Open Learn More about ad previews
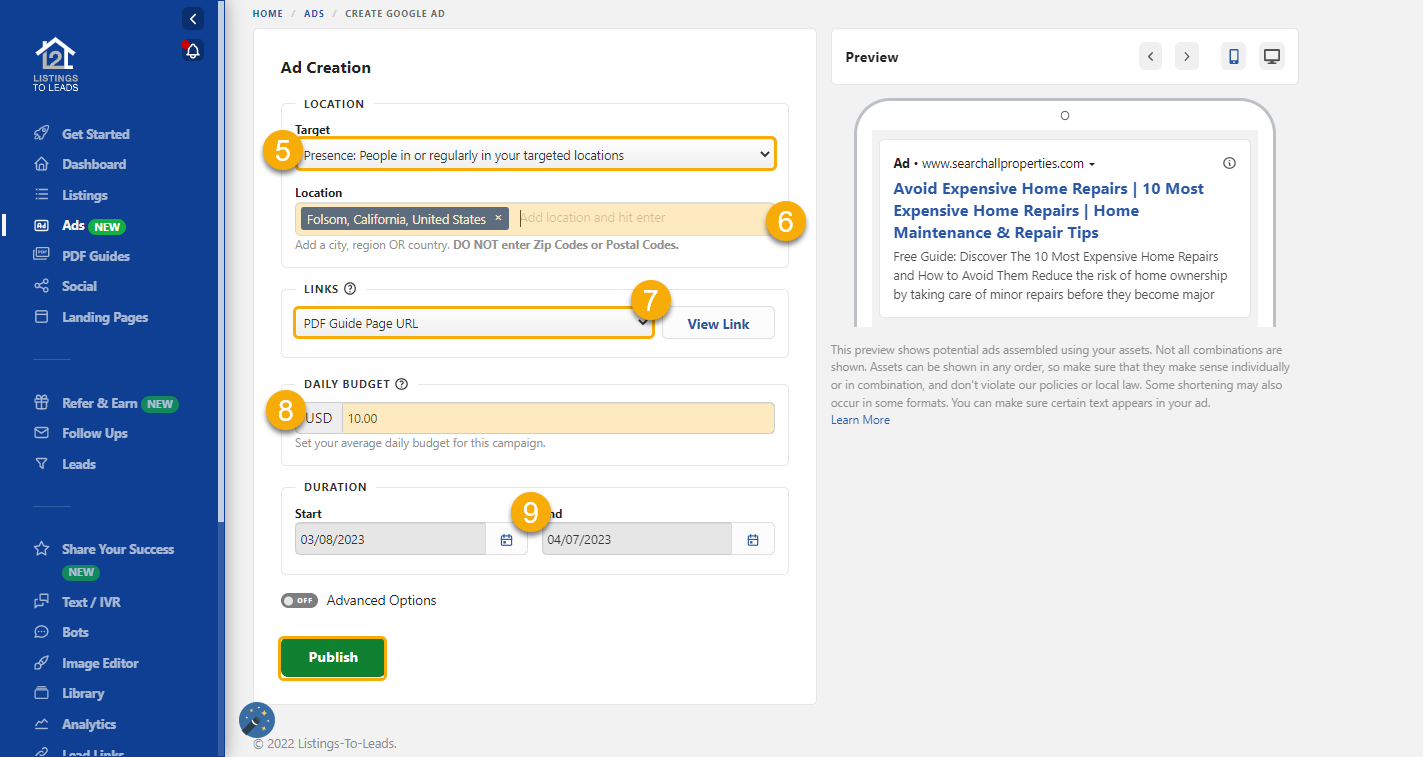Viewport: 1423px width, 757px height. (x=859, y=419)
